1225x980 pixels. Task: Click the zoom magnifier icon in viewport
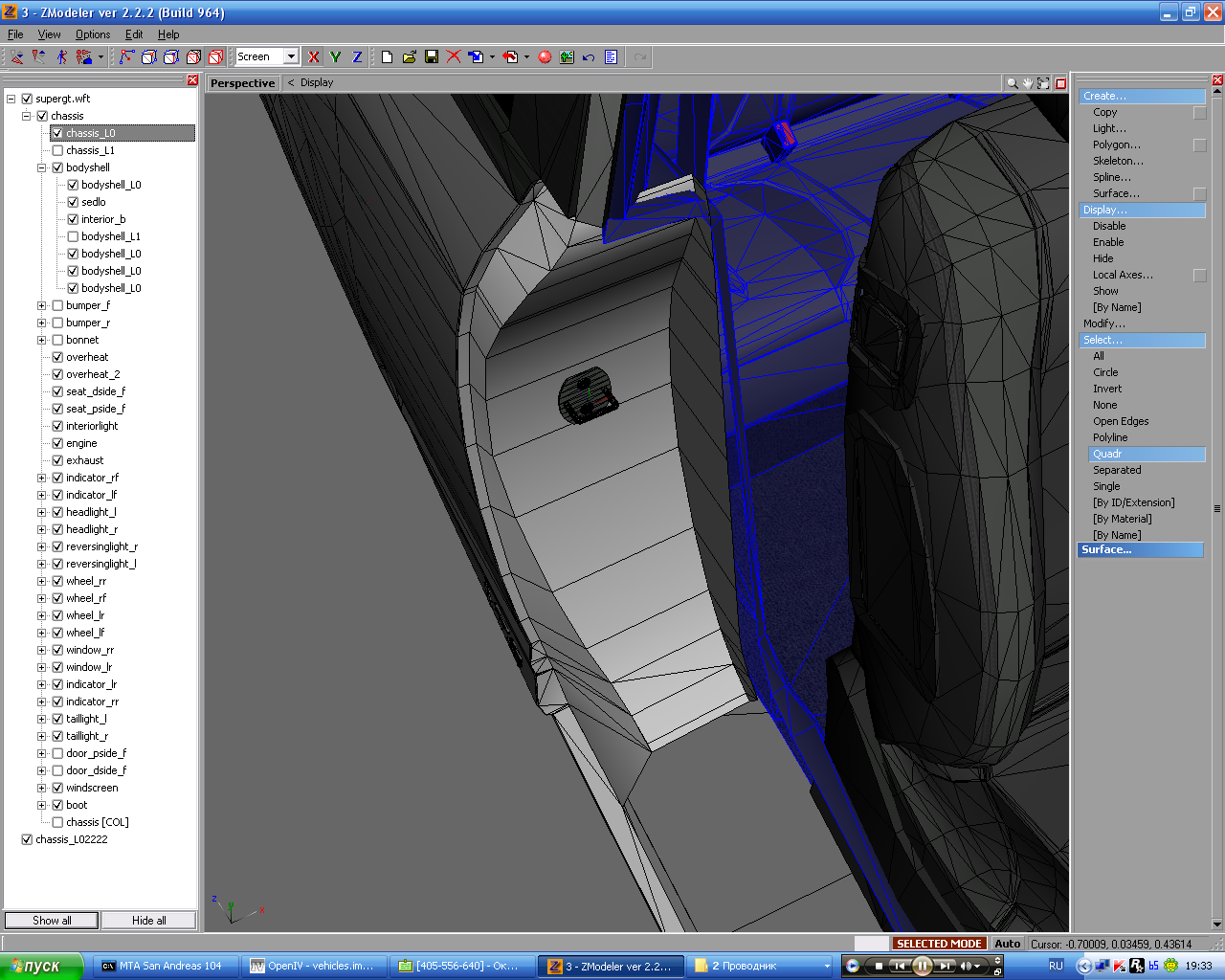pyautogui.click(x=1012, y=83)
